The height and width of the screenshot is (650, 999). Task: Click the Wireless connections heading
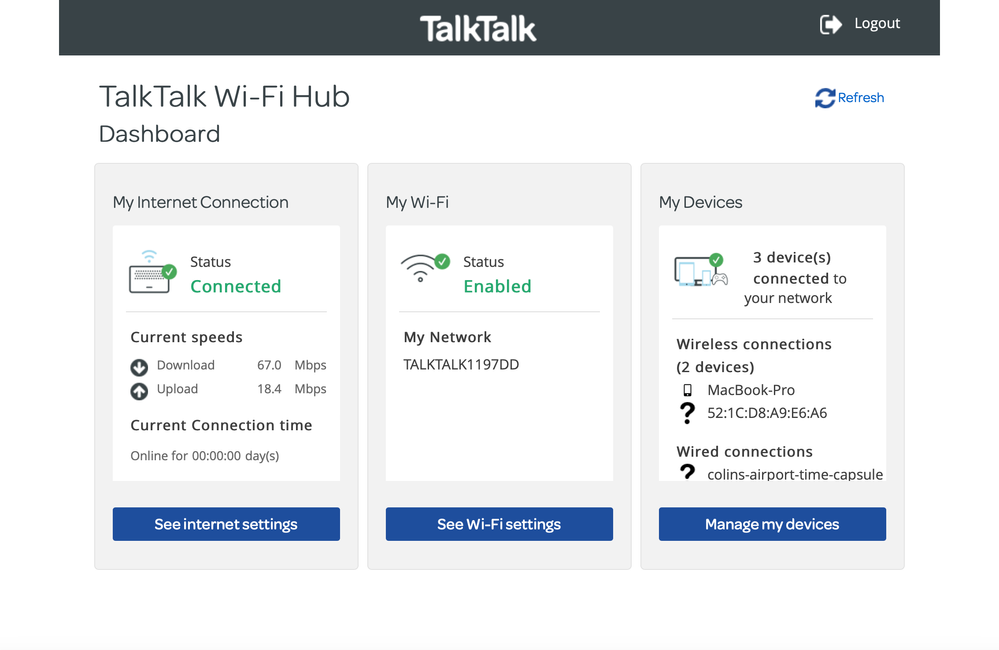pos(753,344)
